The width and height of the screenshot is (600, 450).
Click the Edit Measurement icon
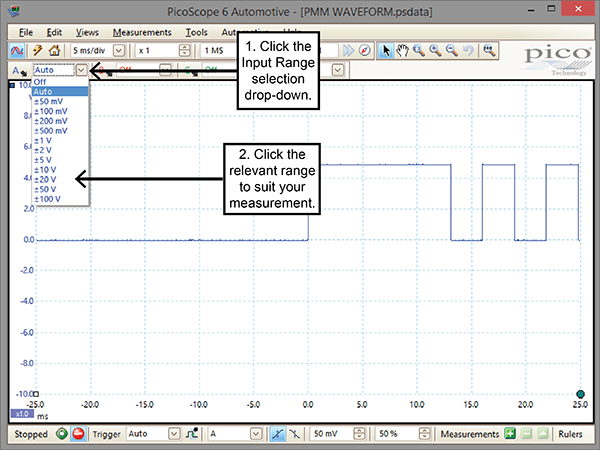(x=543, y=434)
